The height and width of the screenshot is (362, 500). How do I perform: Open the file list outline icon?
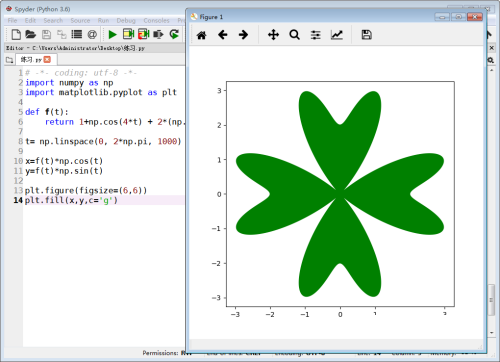(77, 34)
